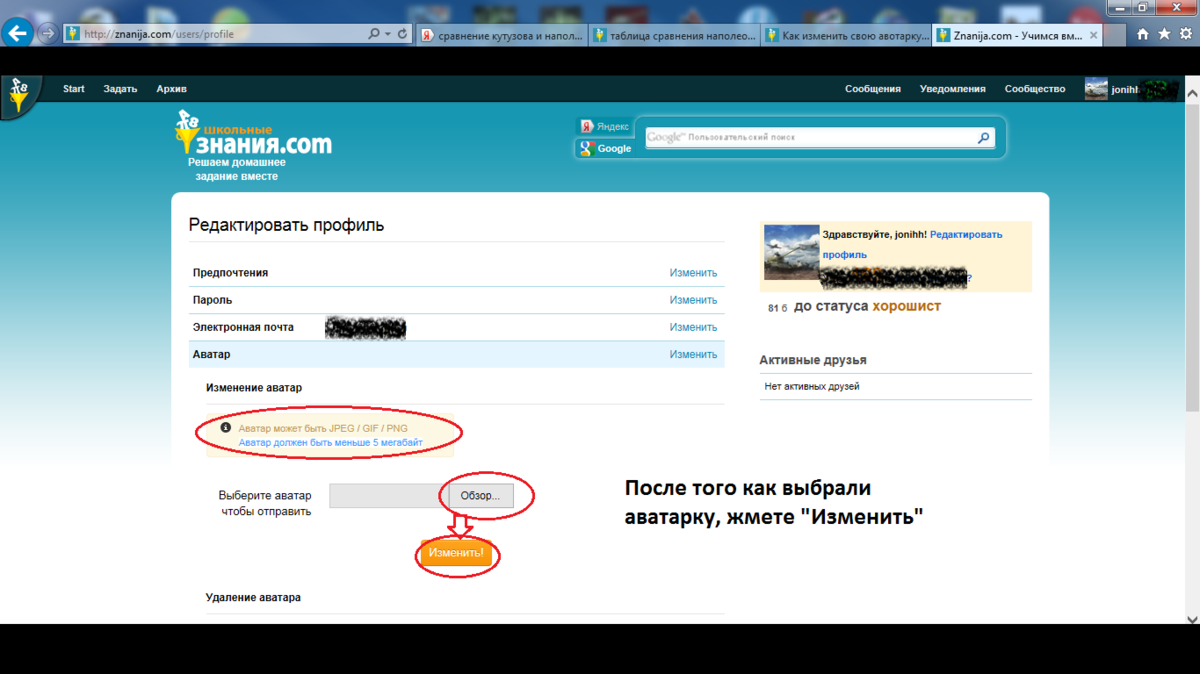1200x674 pixels.
Task: Click the browser back arrow button
Action: click(18, 33)
